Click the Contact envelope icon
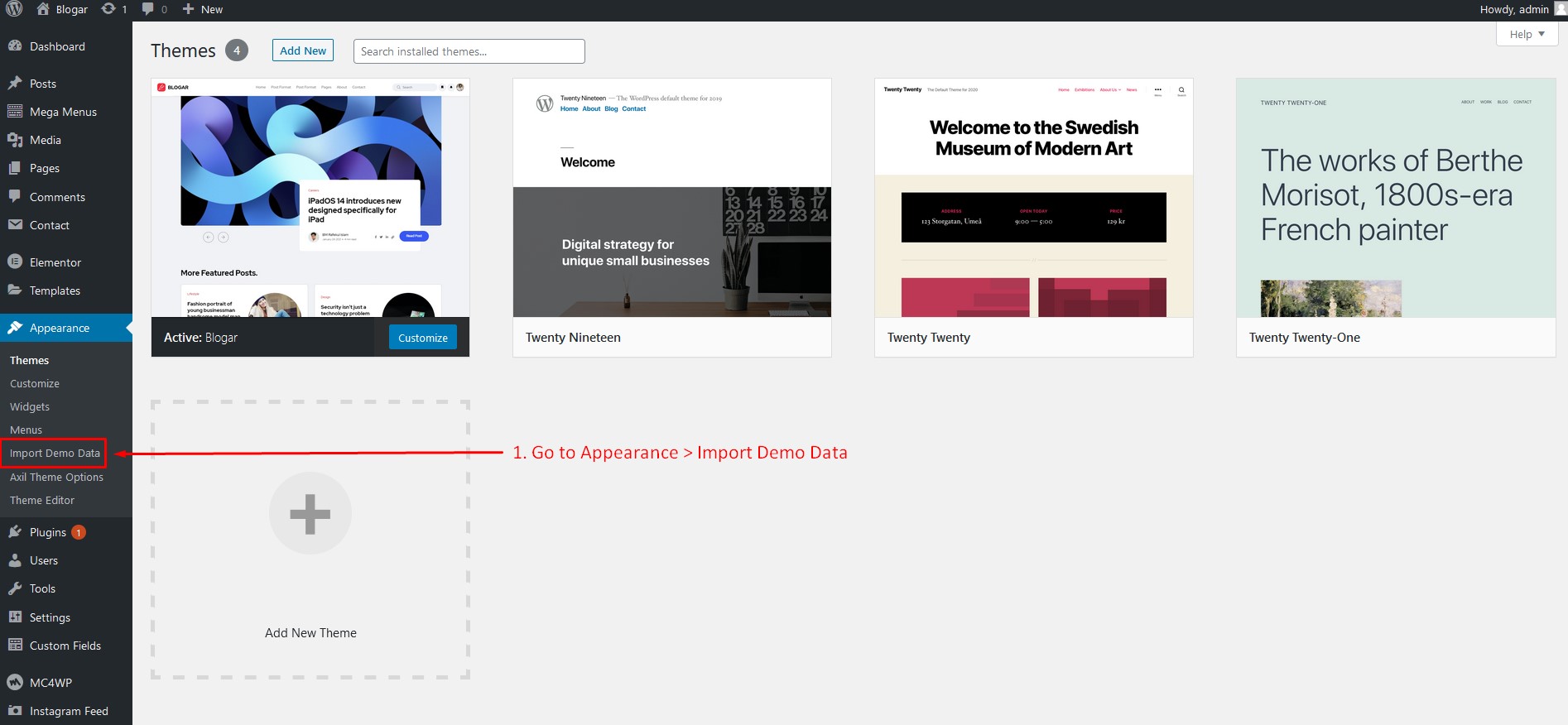The height and width of the screenshot is (725, 1568). point(15,224)
